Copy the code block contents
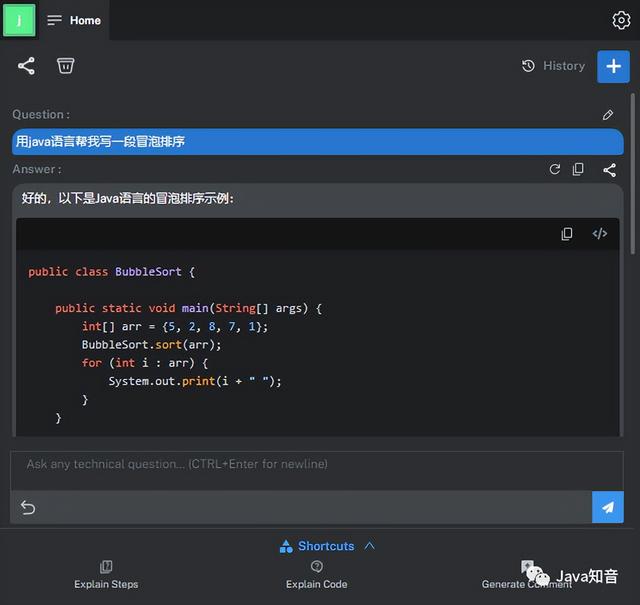Screen dimensions: 640x605 pyautogui.click(x=567, y=234)
